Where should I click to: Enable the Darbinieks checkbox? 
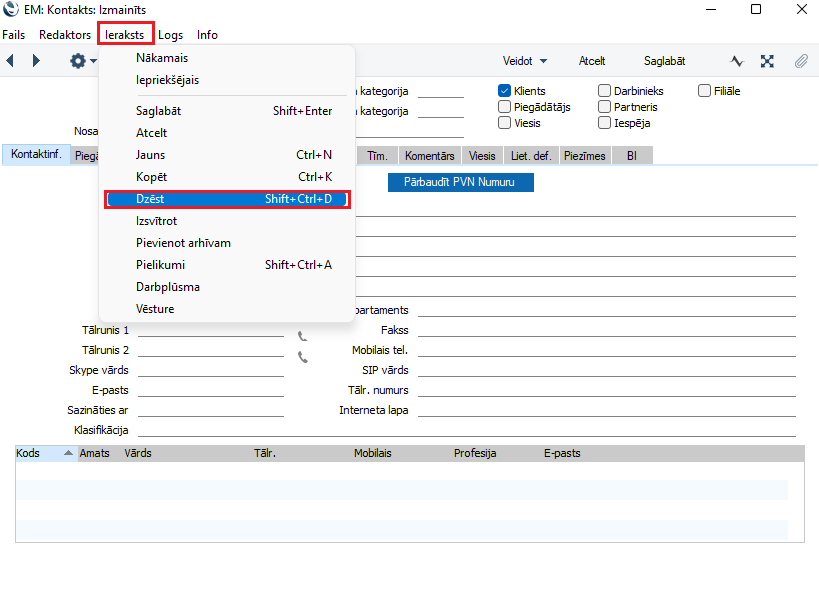605,91
